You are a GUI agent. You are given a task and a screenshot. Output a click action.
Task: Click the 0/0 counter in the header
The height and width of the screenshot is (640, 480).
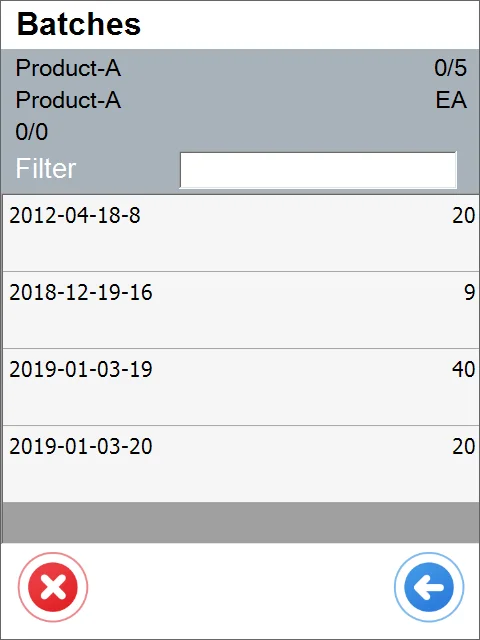tap(32, 132)
